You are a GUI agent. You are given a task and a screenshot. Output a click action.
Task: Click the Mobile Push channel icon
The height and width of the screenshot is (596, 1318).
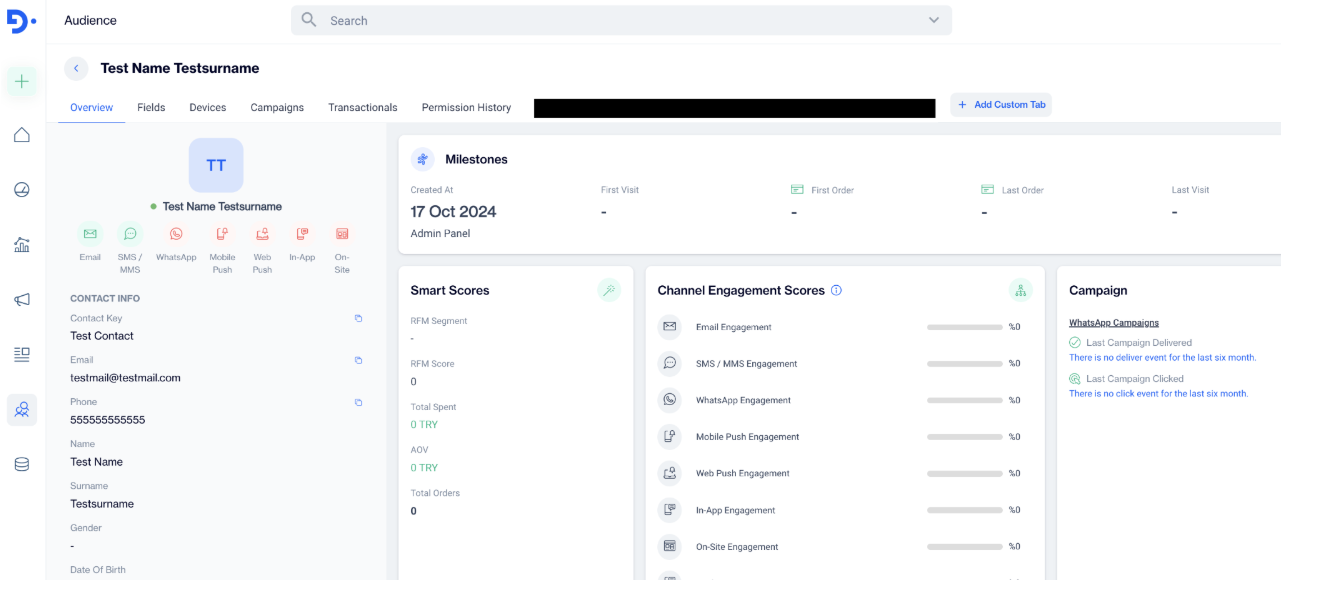pos(222,233)
